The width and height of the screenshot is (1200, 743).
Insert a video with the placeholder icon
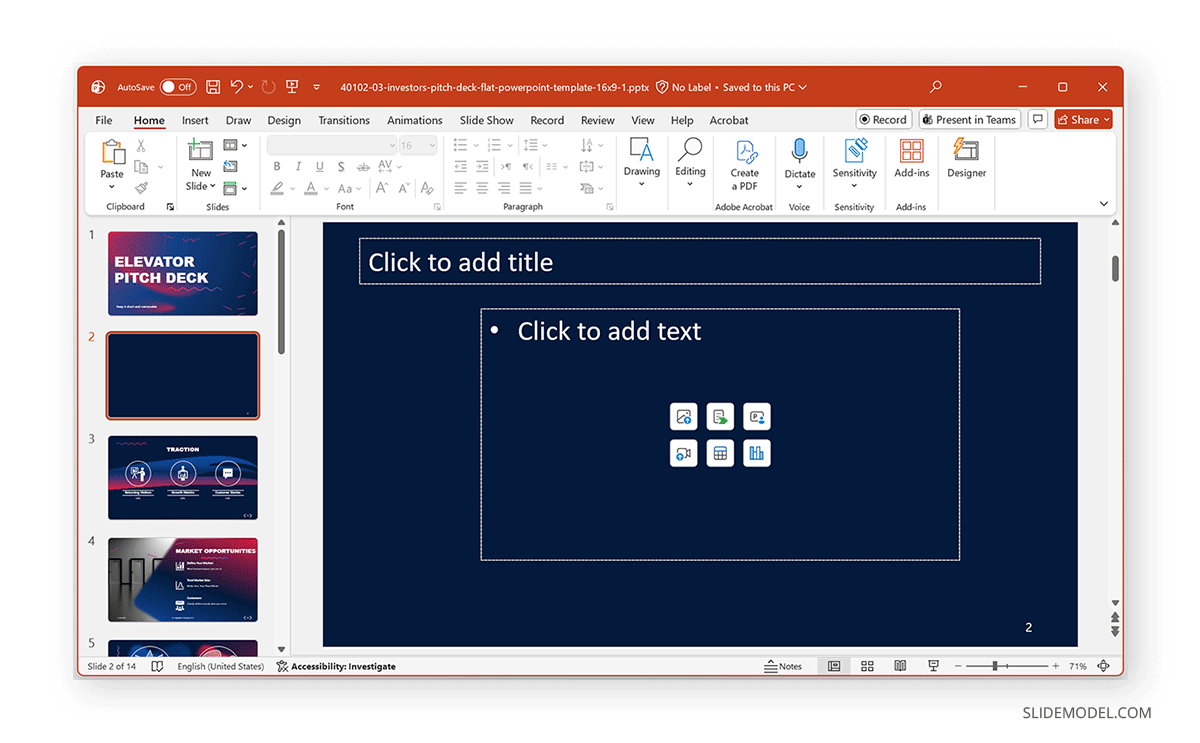[684, 453]
